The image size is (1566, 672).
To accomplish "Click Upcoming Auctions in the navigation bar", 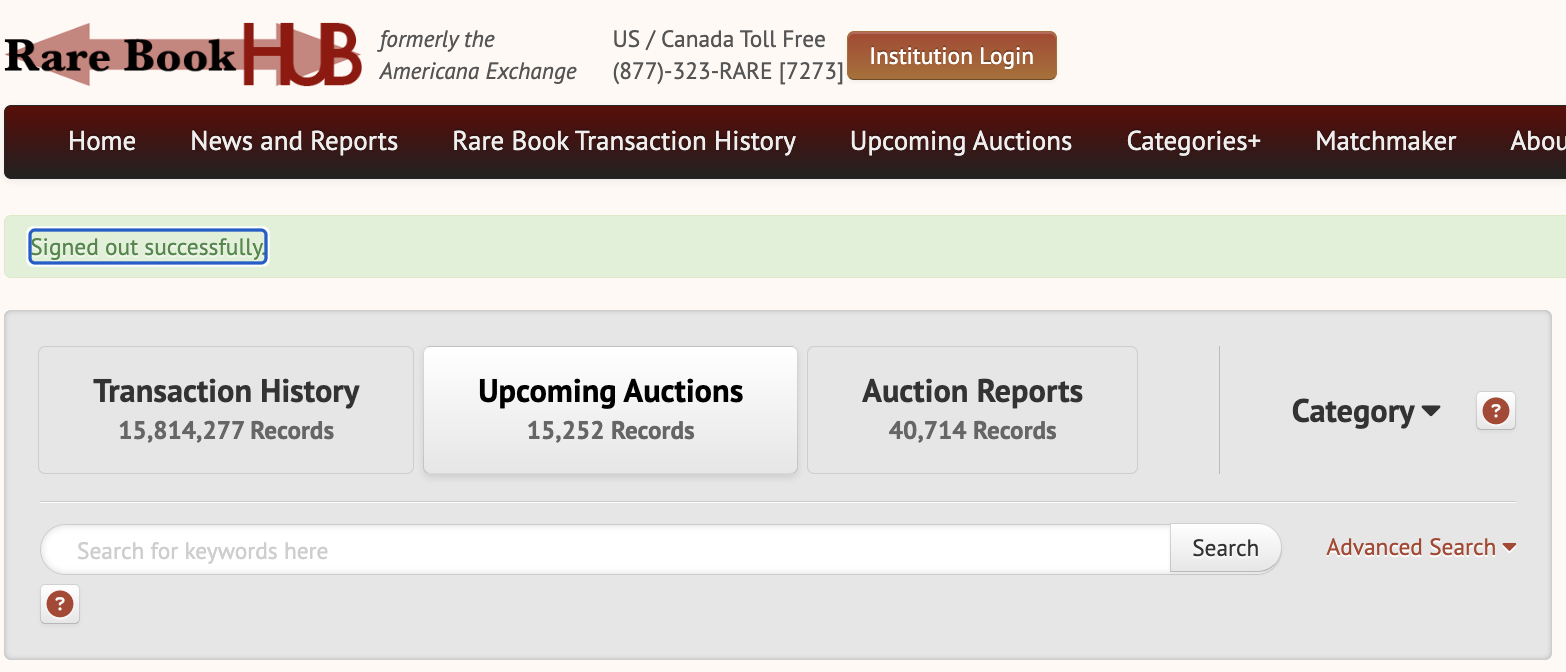I will 961,142.
